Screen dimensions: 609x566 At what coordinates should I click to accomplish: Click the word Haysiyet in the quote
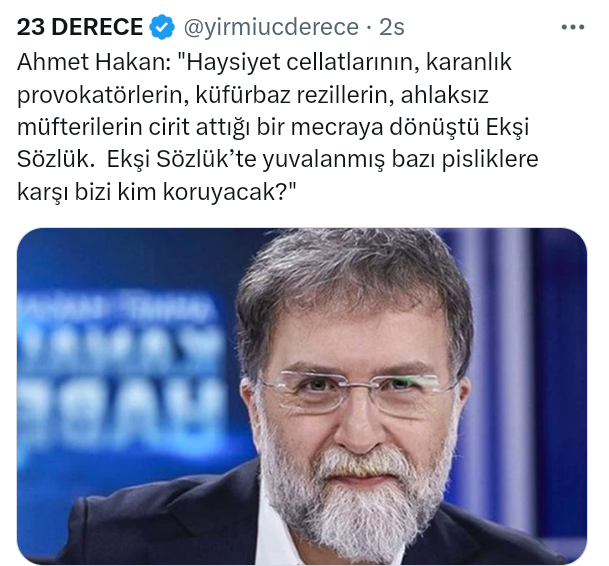pyautogui.click(x=233, y=63)
